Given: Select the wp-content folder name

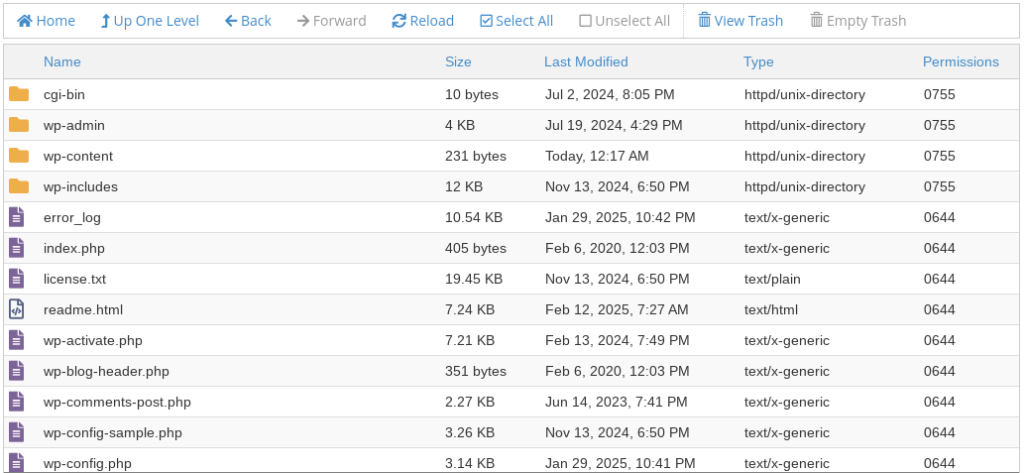Looking at the screenshot, I should coord(78,155).
